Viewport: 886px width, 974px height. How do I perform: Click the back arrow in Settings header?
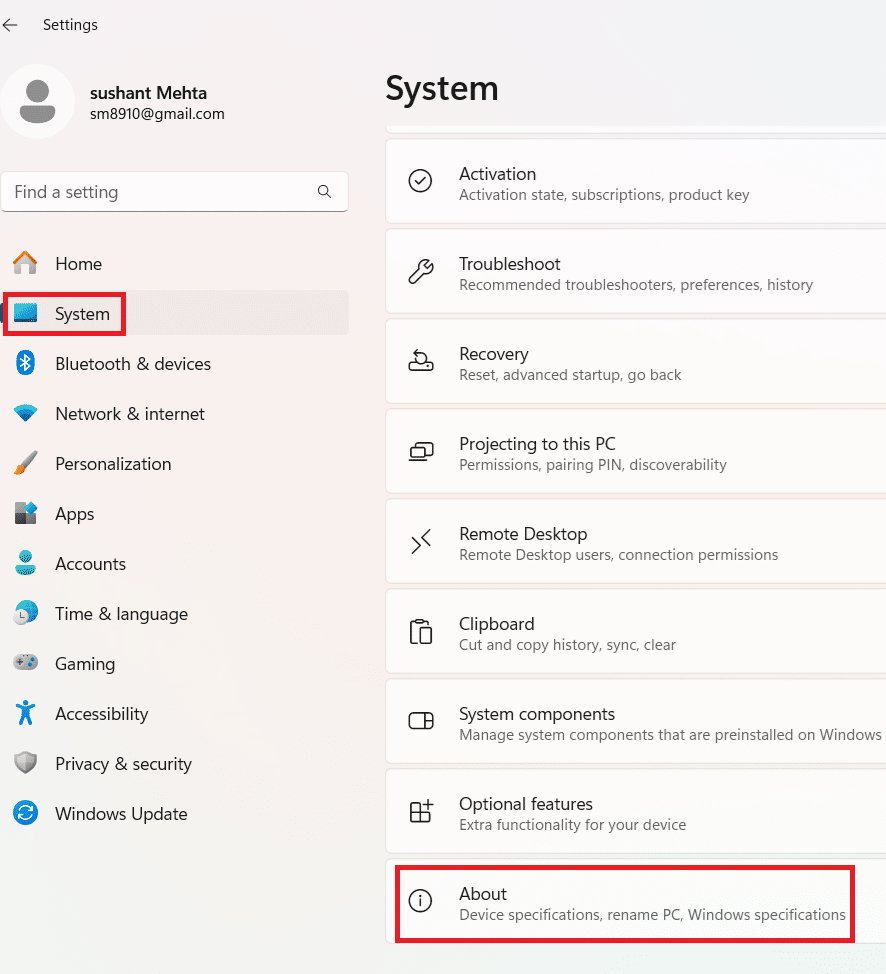10,25
